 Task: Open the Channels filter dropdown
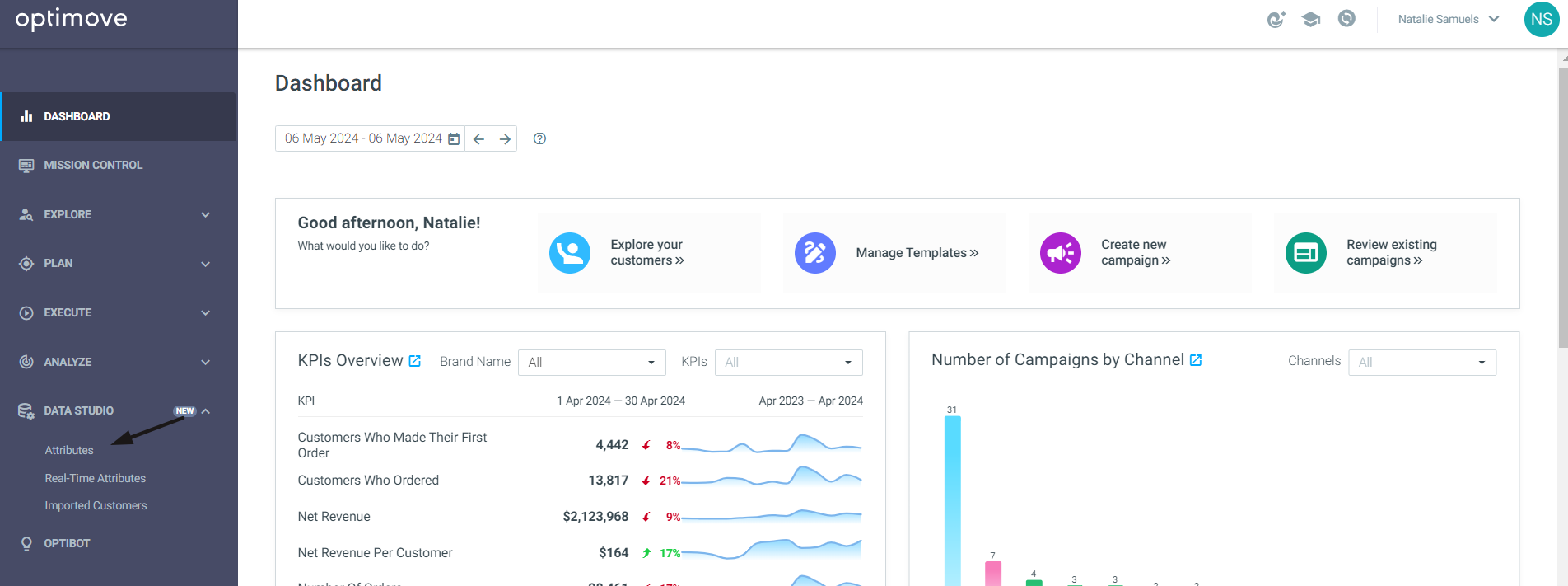[x=1422, y=363]
